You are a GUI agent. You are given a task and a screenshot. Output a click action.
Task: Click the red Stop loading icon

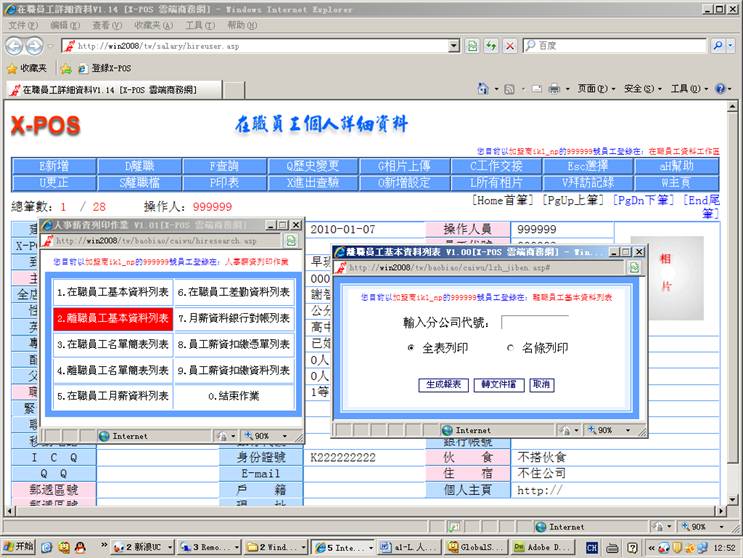click(510, 46)
